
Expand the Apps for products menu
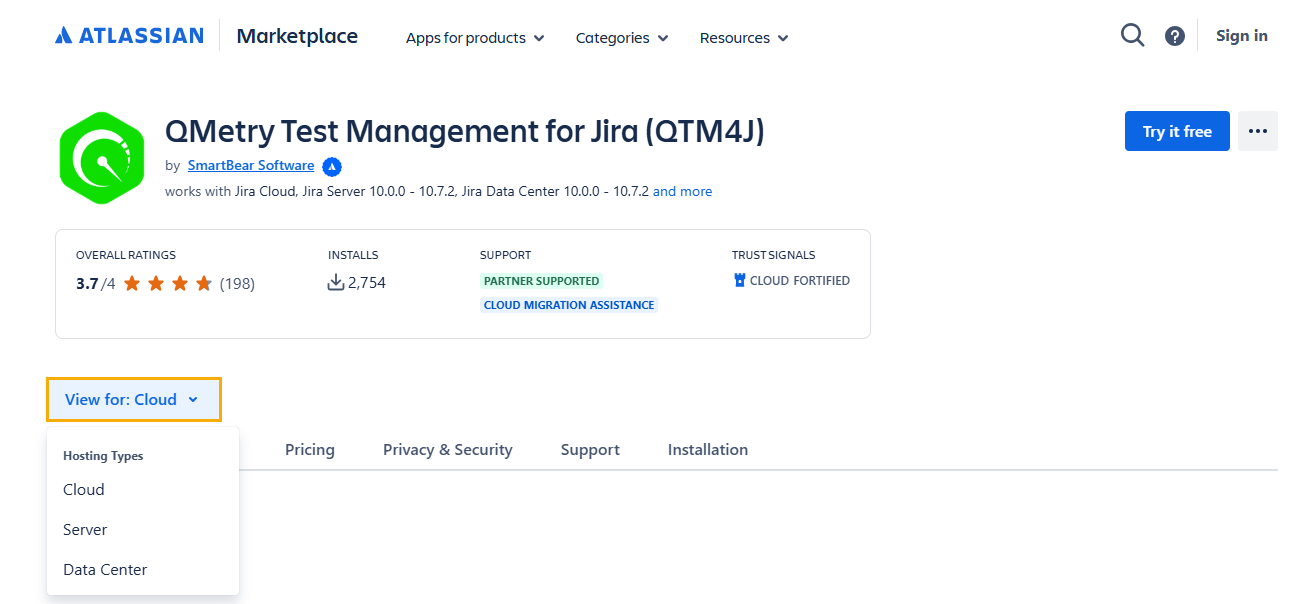pos(475,38)
